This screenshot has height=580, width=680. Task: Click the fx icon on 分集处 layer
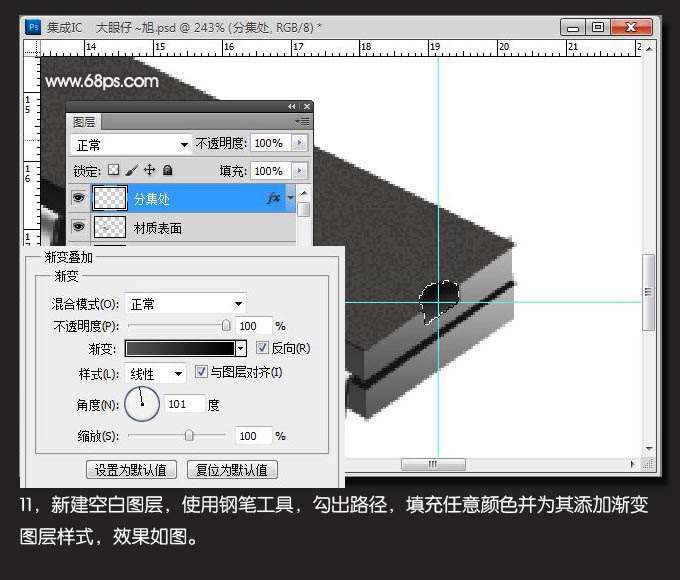coord(273,199)
